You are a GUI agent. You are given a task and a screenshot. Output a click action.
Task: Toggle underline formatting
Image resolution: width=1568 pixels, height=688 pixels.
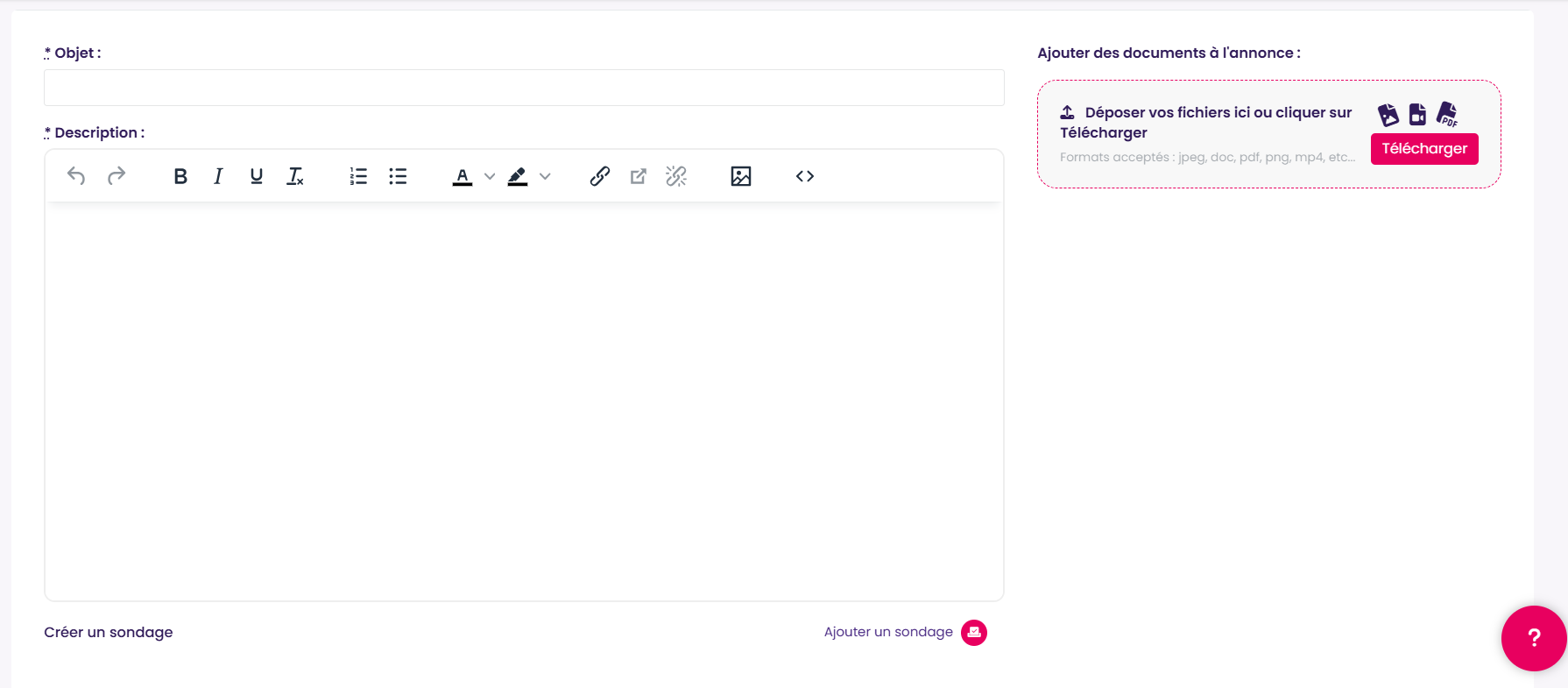click(257, 176)
